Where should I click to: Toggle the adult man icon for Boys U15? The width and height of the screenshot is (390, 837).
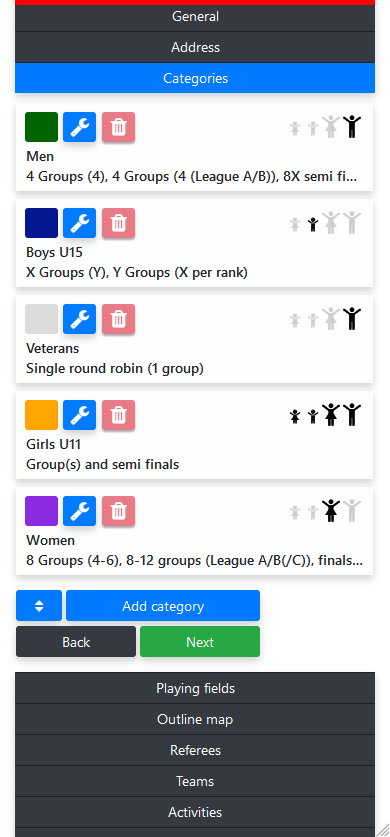(352, 223)
